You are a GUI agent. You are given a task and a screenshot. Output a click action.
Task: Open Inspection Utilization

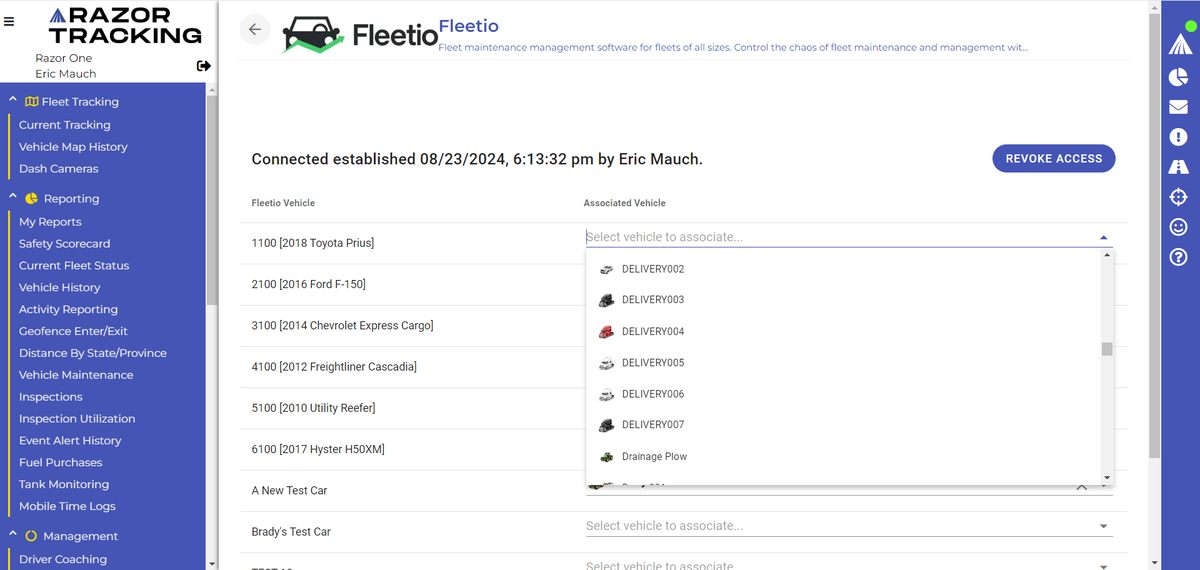(x=77, y=419)
